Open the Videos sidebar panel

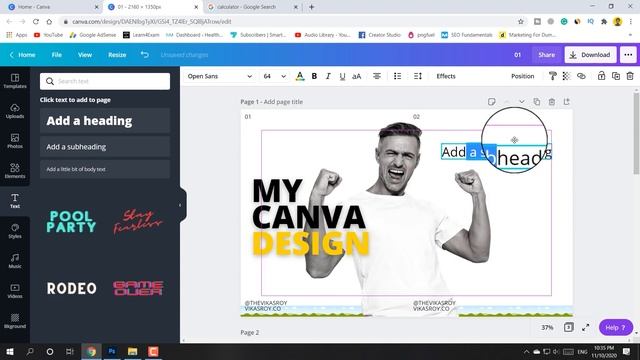coord(15,291)
